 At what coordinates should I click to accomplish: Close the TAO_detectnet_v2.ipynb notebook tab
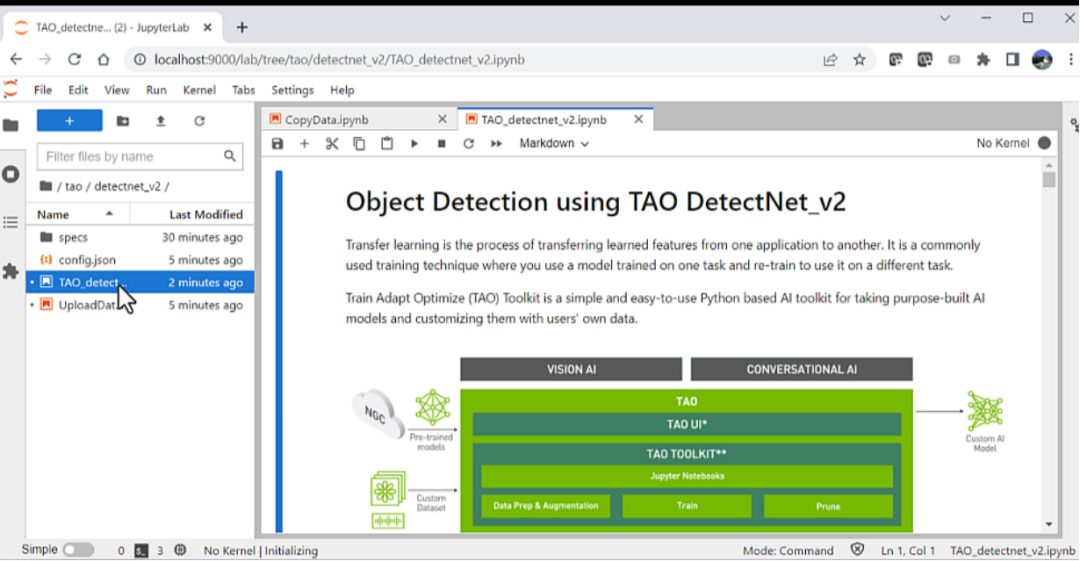(638, 119)
